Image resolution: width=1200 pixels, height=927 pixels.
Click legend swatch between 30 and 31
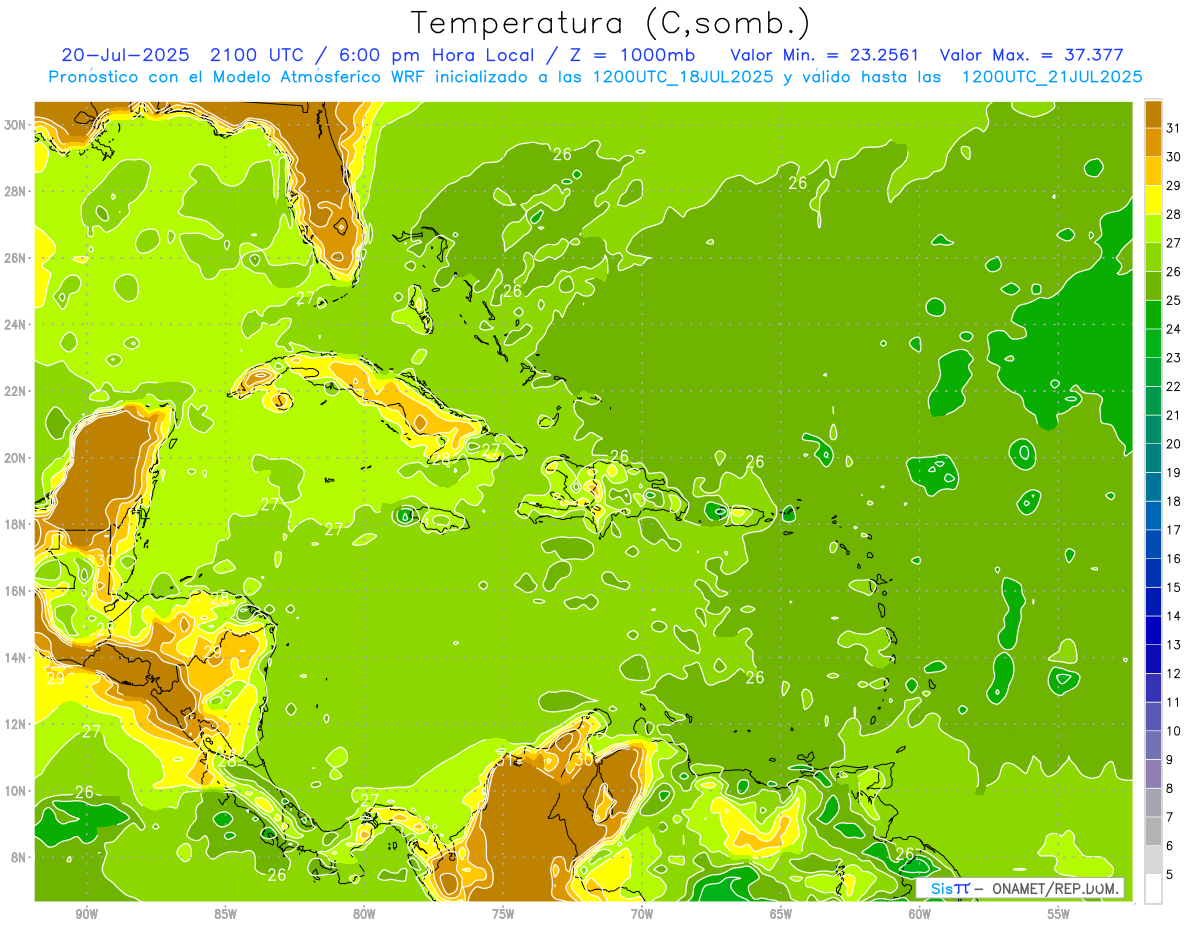point(1153,141)
